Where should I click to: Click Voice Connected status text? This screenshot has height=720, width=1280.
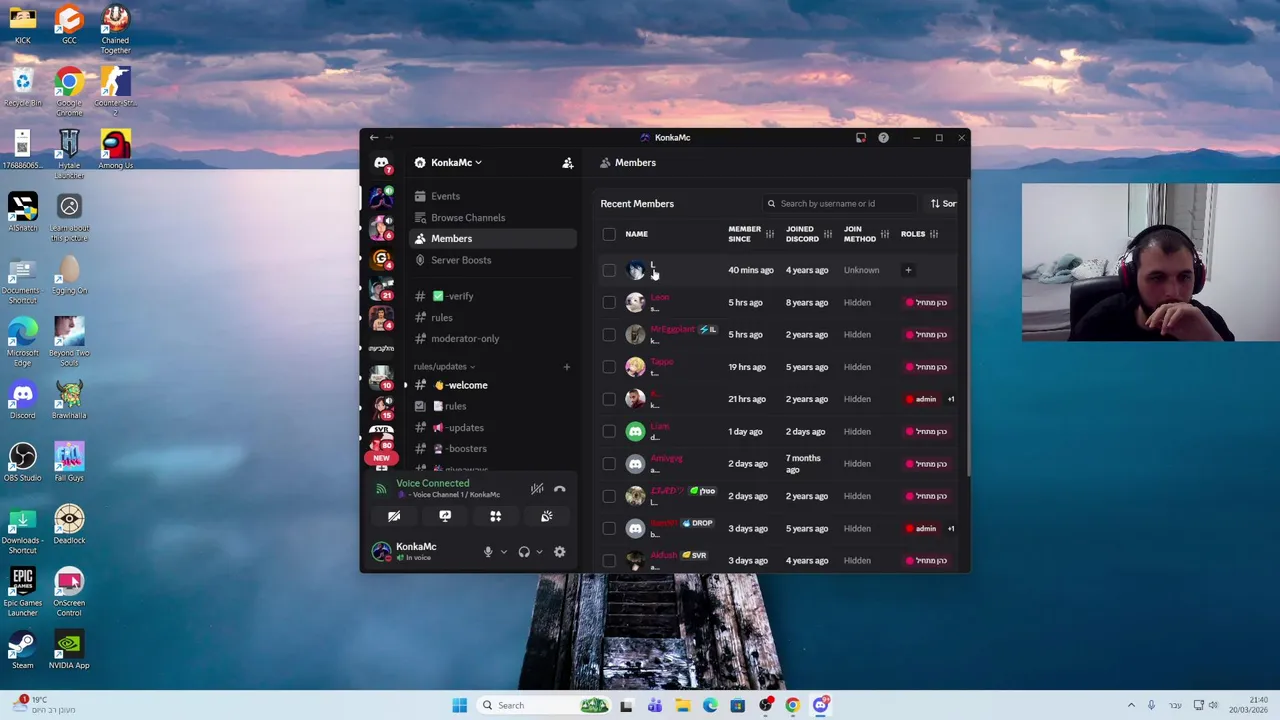pos(432,483)
